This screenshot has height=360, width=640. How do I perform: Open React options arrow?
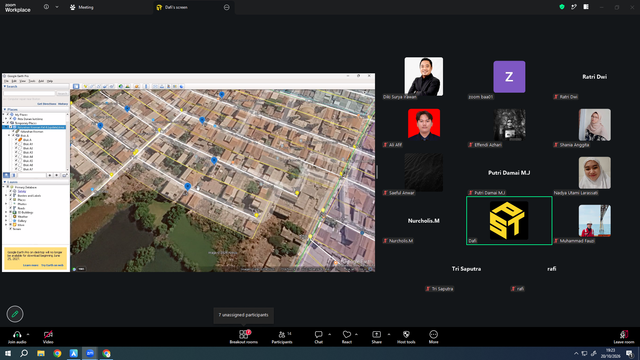[x=357, y=334]
